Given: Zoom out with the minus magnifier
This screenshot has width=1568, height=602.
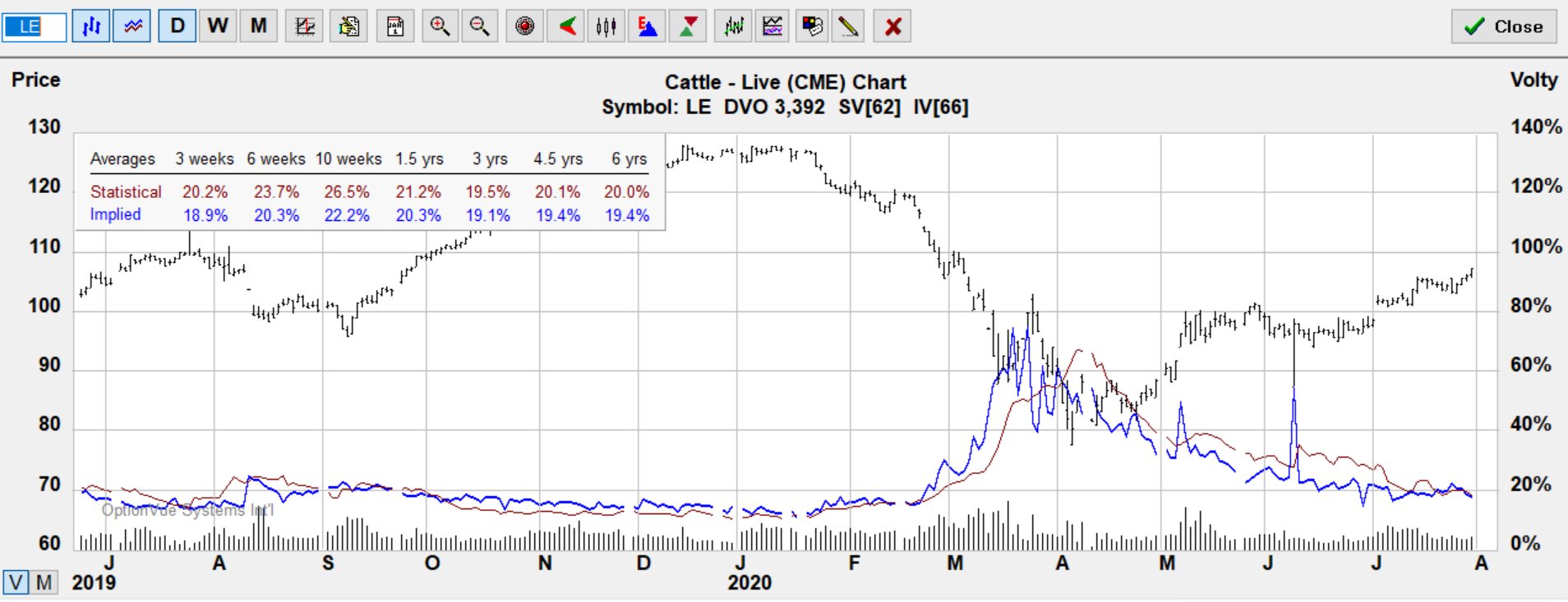Looking at the screenshot, I should [480, 26].
